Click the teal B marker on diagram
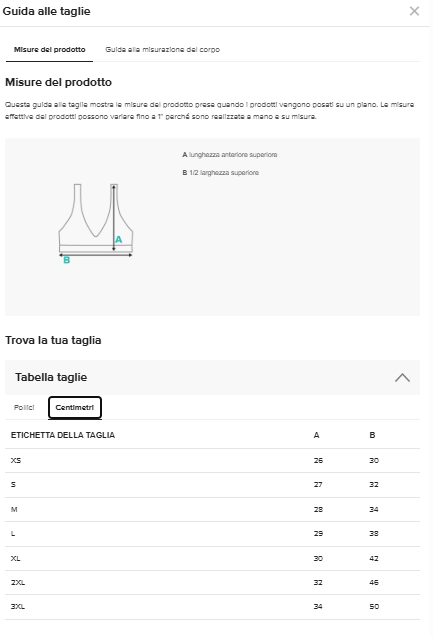 coord(66,260)
